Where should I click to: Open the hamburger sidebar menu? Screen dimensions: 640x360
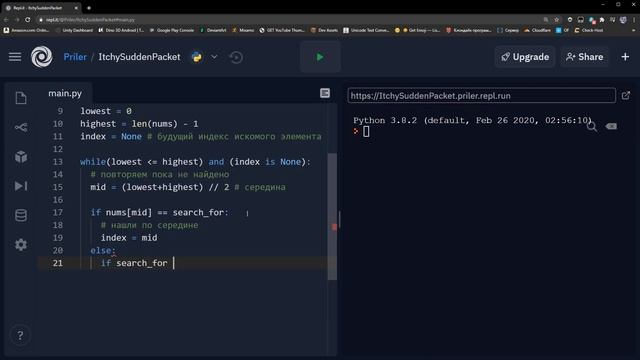click(15, 57)
